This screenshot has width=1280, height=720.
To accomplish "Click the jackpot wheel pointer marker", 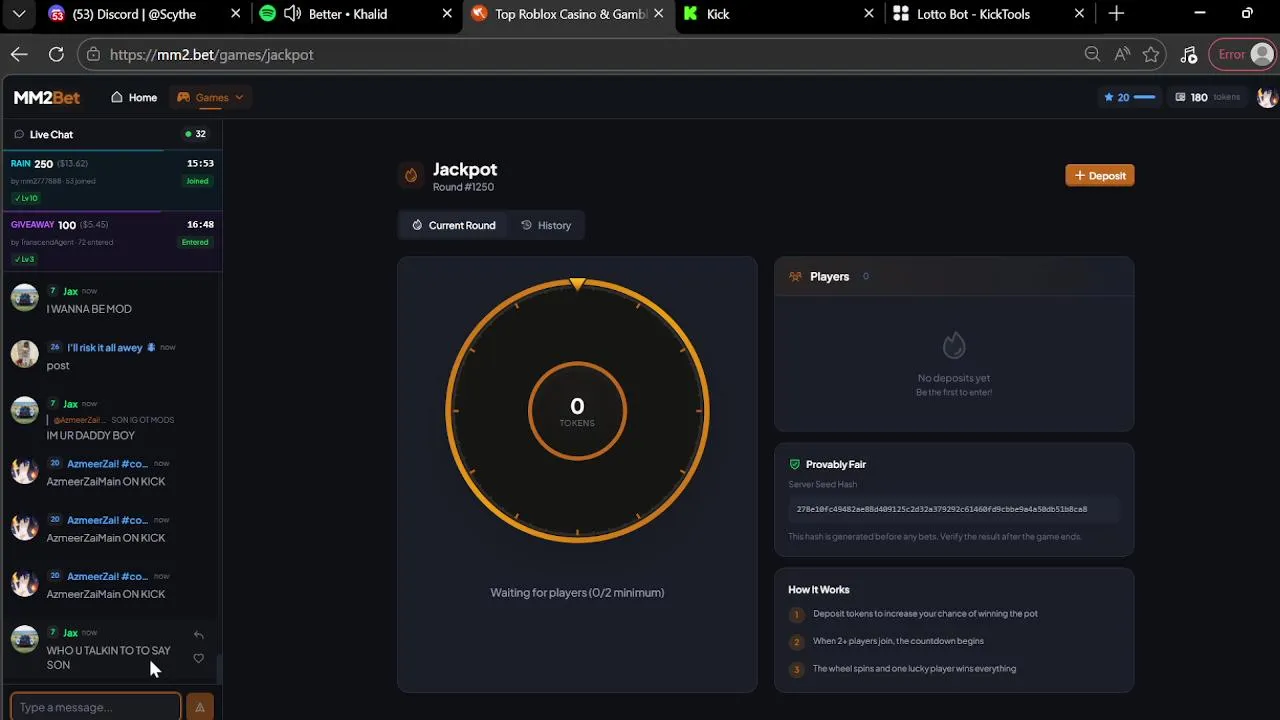I will (x=577, y=284).
